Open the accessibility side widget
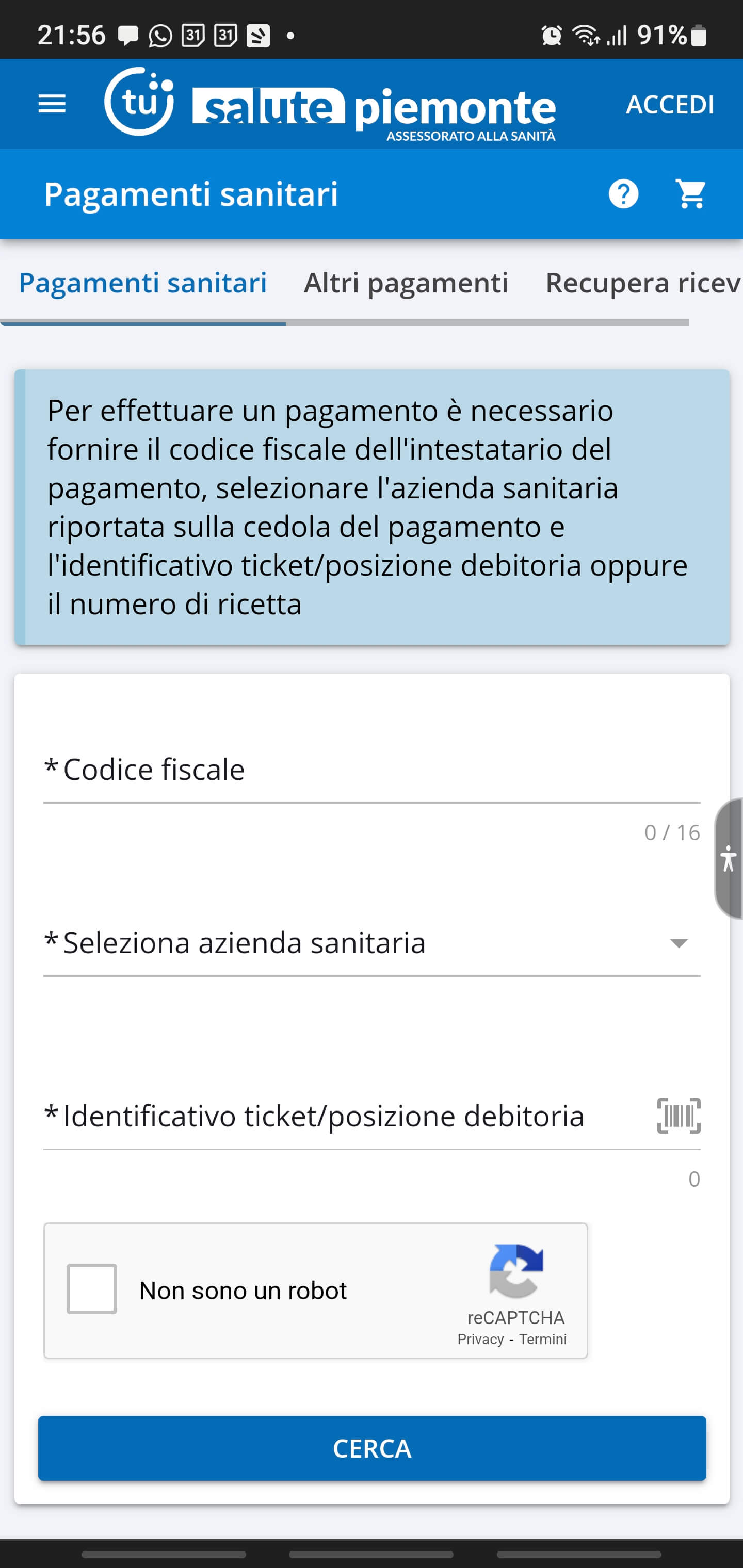 729,858
